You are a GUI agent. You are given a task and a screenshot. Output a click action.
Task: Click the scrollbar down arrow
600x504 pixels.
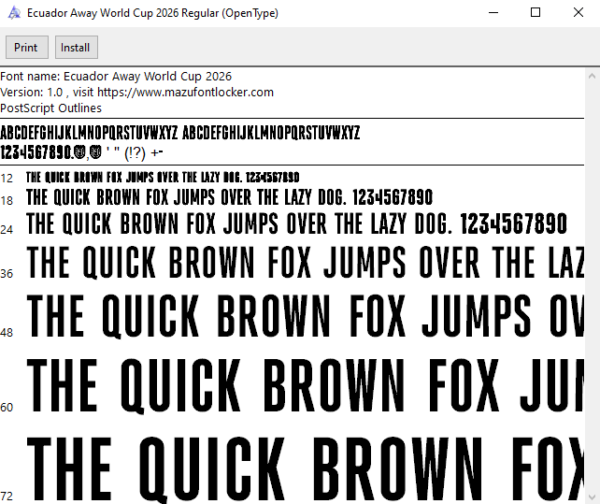(592, 497)
